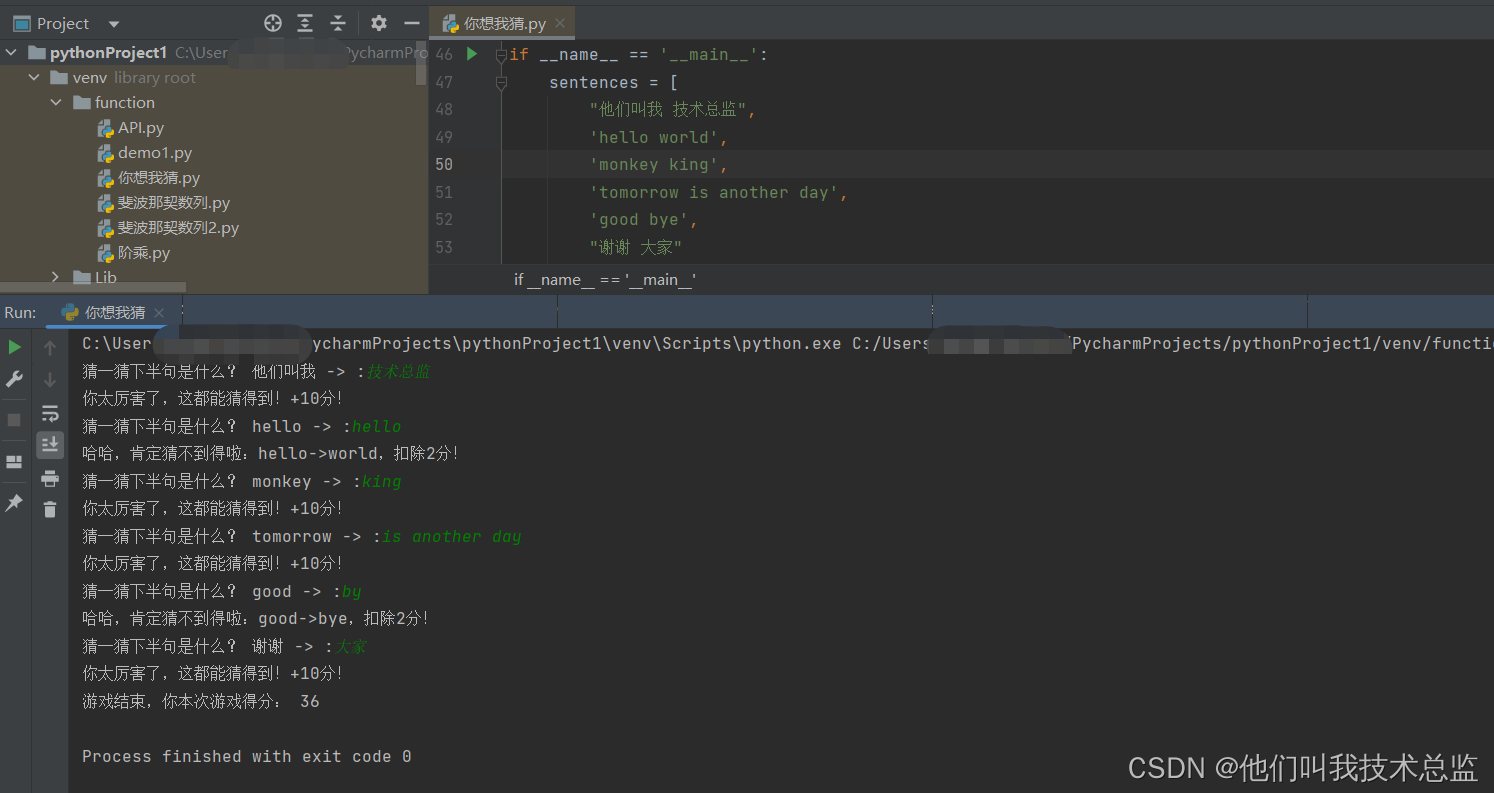This screenshot has height=793, width=1494.
Task: Click the final score line showing 36
Action: (x=201, y=702)
